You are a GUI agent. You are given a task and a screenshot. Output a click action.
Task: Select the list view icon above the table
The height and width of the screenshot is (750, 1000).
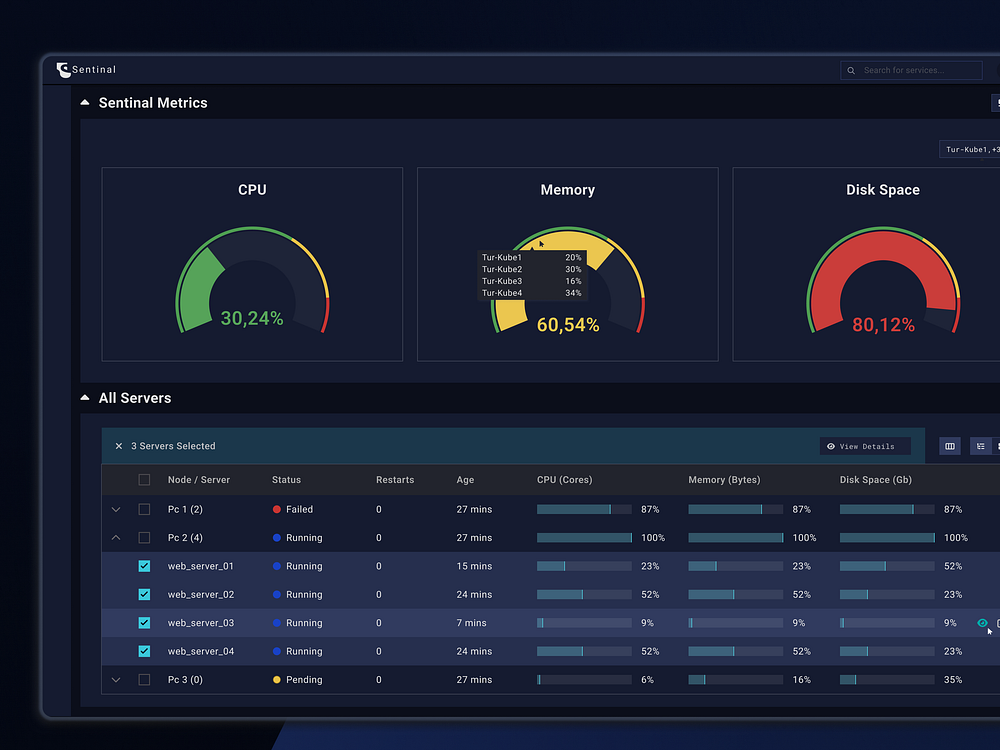tap(981, 445)
